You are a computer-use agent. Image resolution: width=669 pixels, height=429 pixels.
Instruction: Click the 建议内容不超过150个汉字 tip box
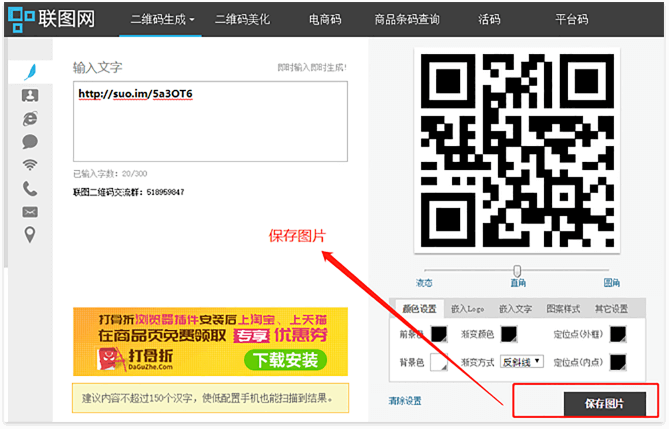click(210, 398)
